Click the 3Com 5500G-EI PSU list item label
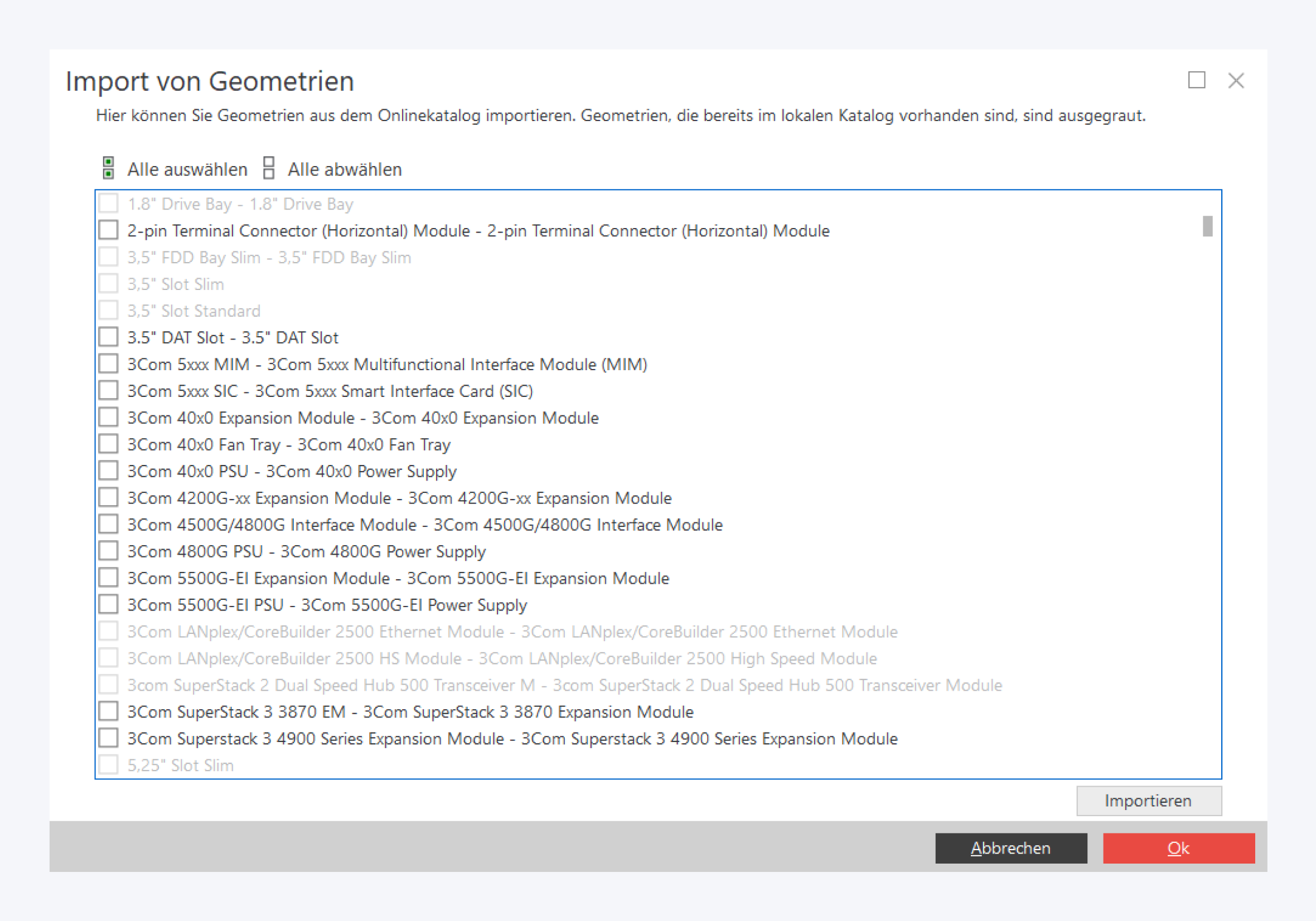 pyautogui.click(x=327, y=605)
